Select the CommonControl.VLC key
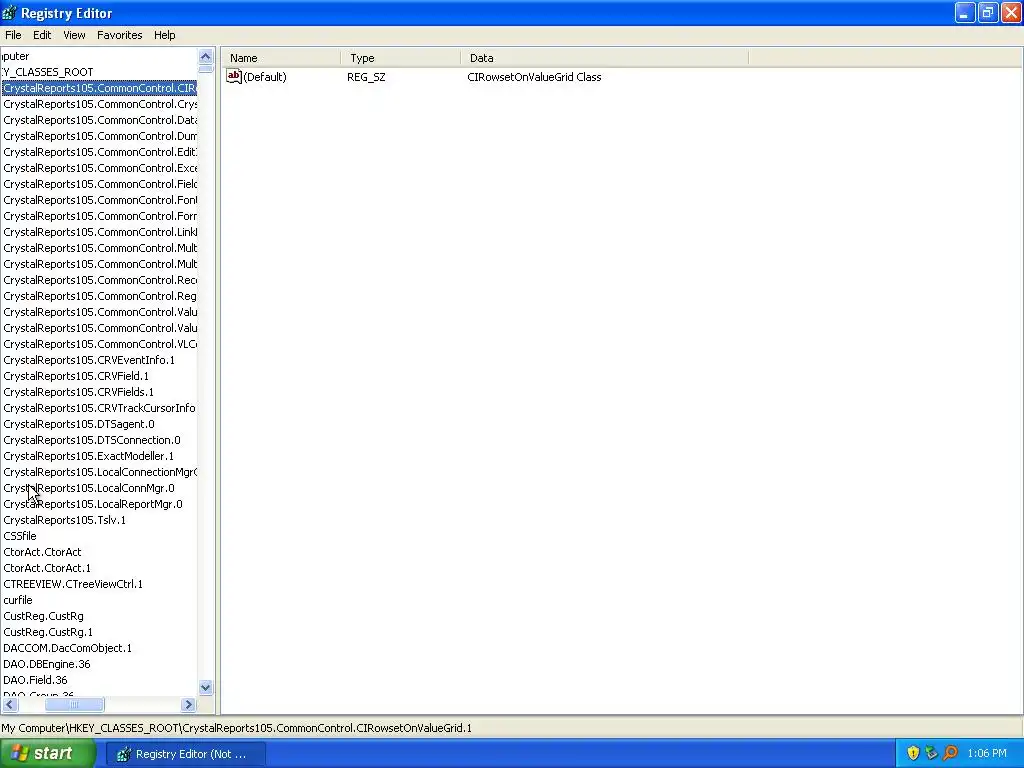 click(x=99, y=344)
